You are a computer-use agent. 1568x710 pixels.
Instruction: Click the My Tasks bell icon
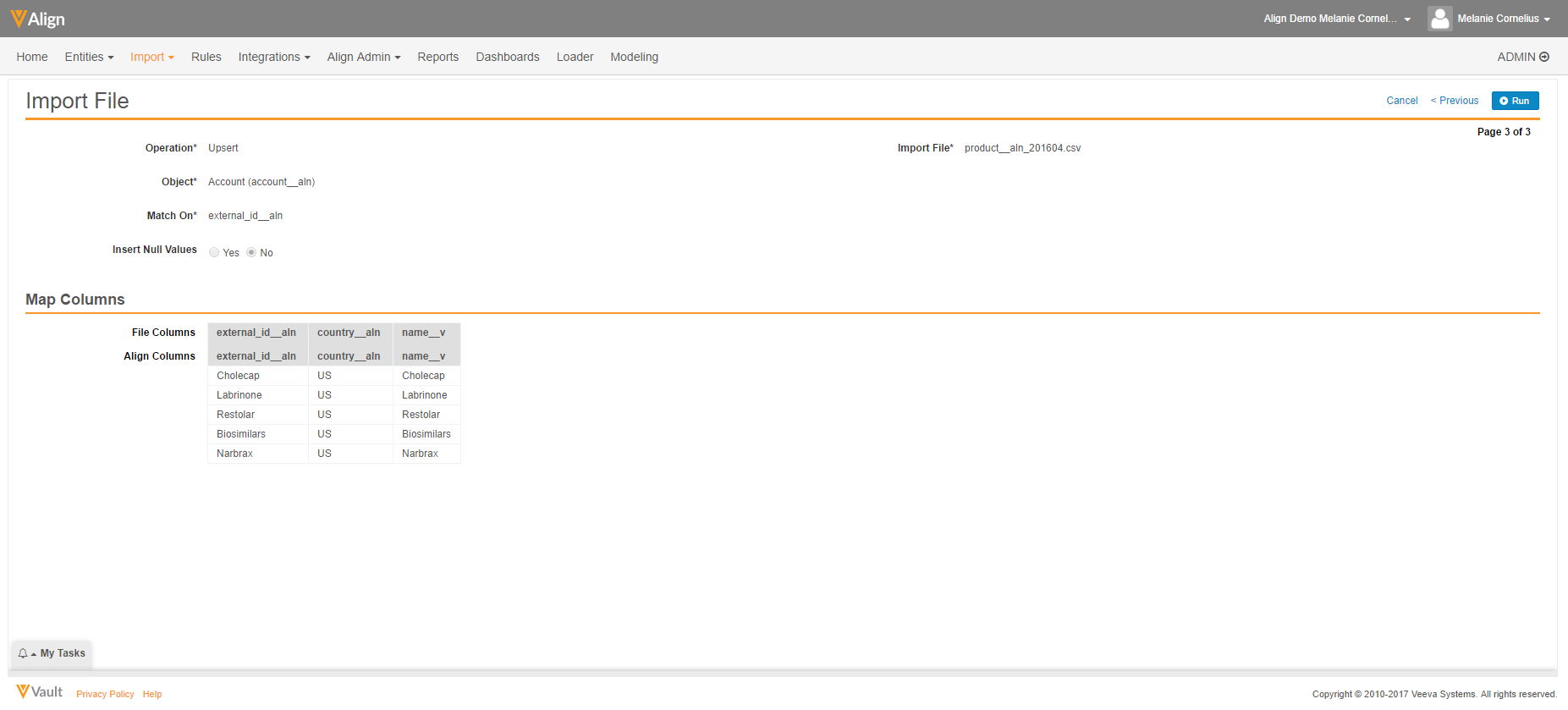click(23, 653)
